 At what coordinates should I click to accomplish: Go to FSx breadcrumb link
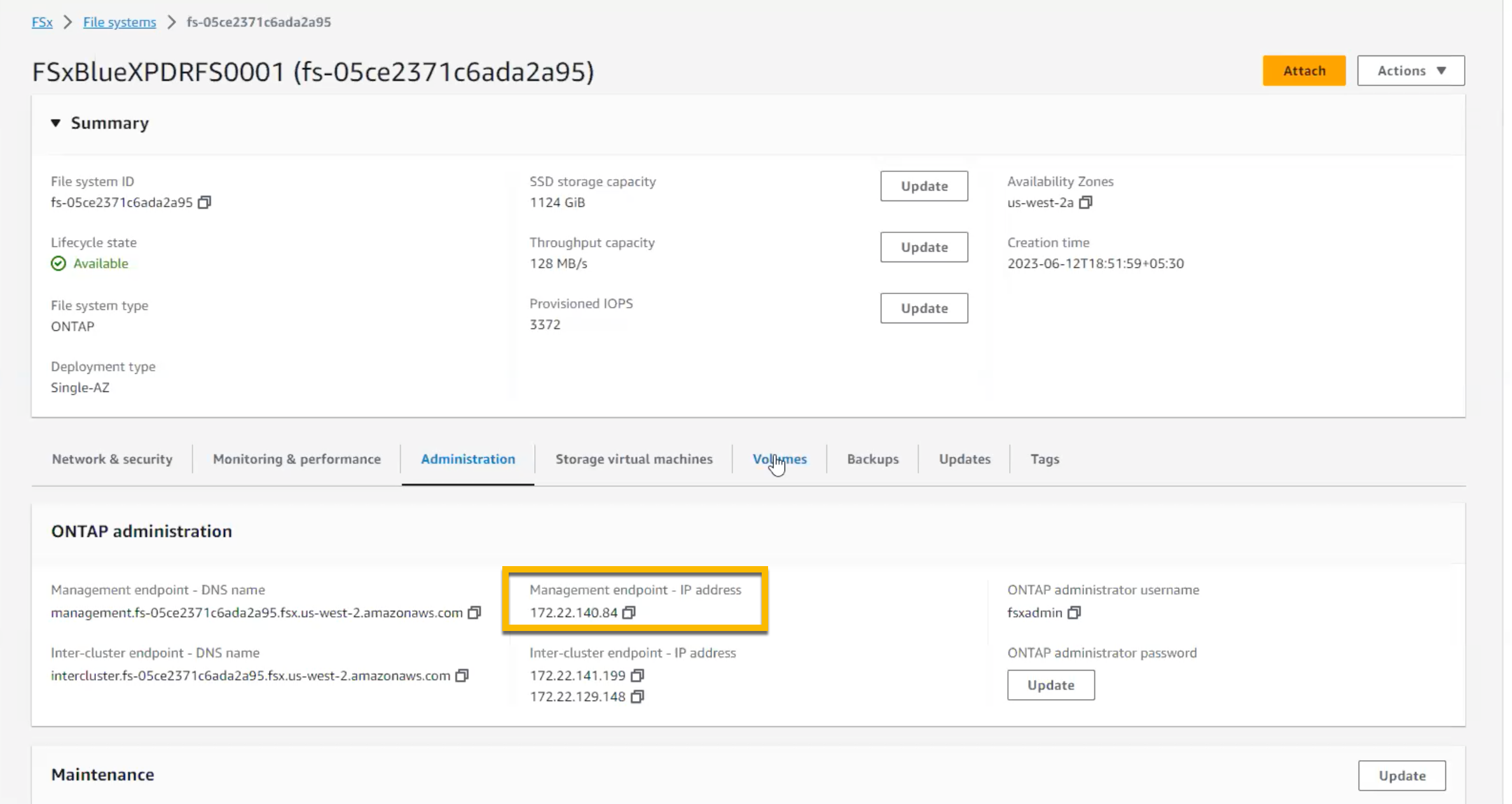click(x=42, y=22)
